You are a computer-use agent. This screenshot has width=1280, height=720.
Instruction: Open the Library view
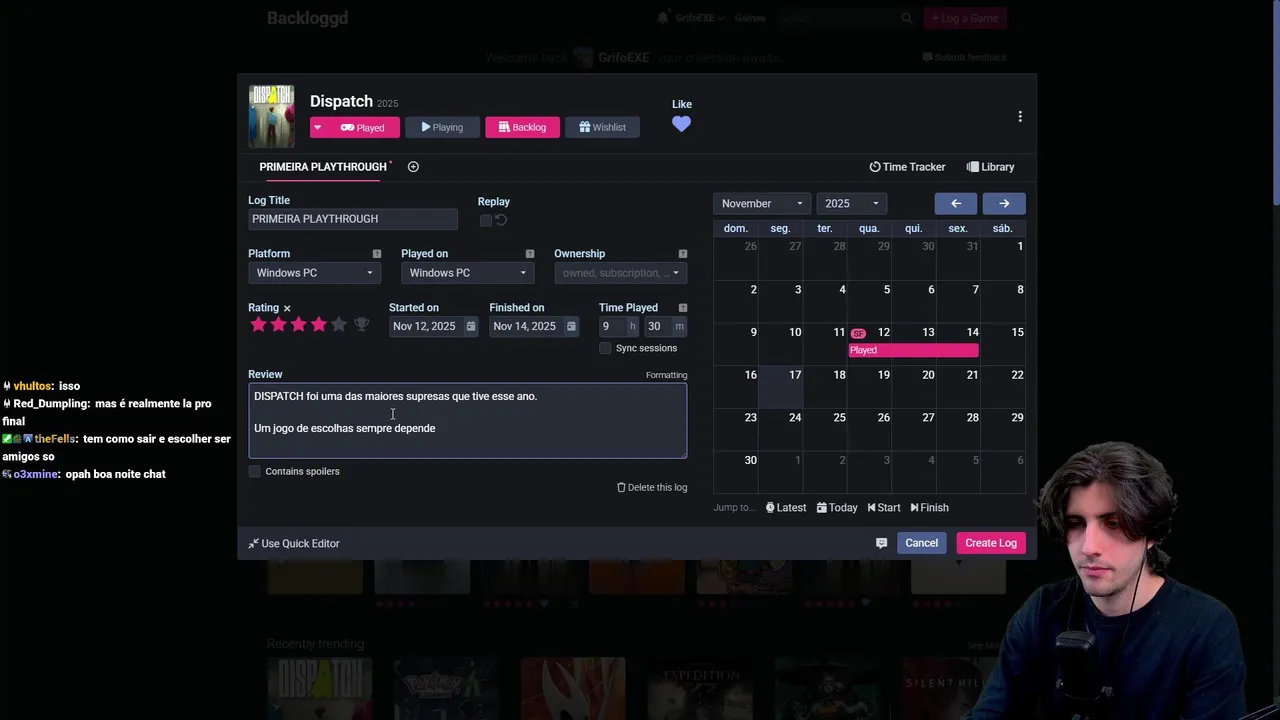pos(990,167)
